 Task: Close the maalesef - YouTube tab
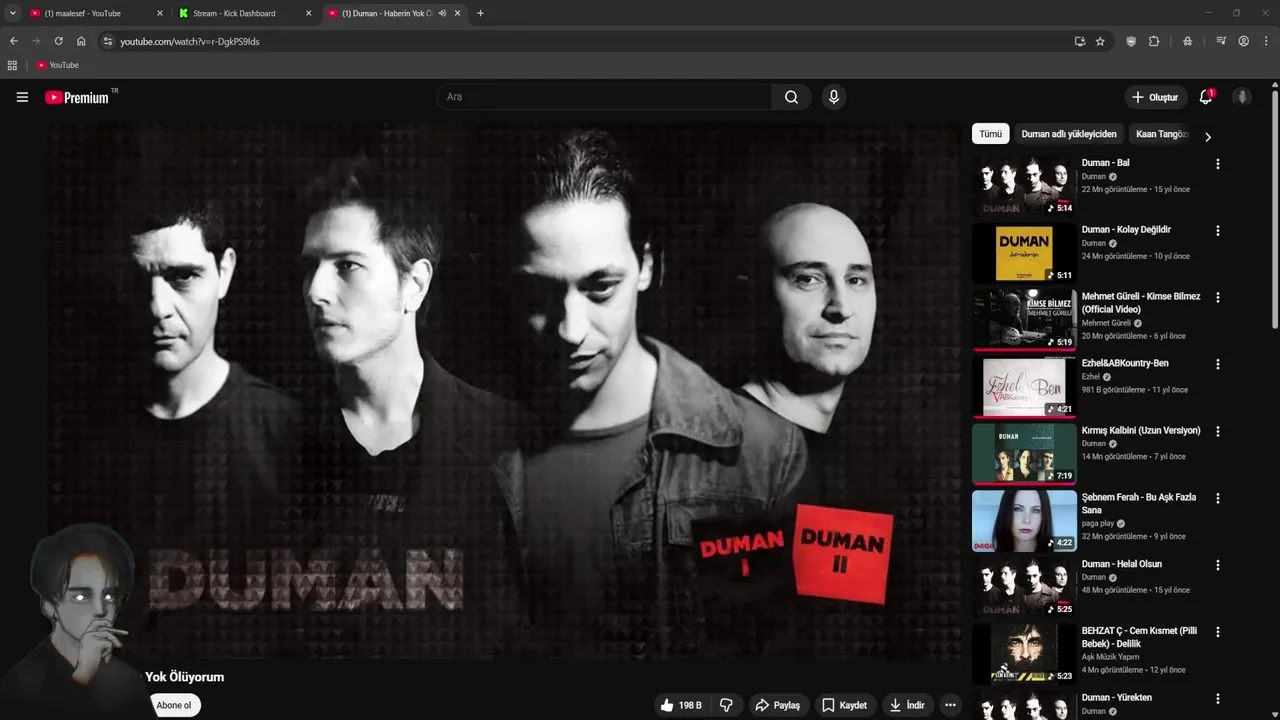(159, 13)
